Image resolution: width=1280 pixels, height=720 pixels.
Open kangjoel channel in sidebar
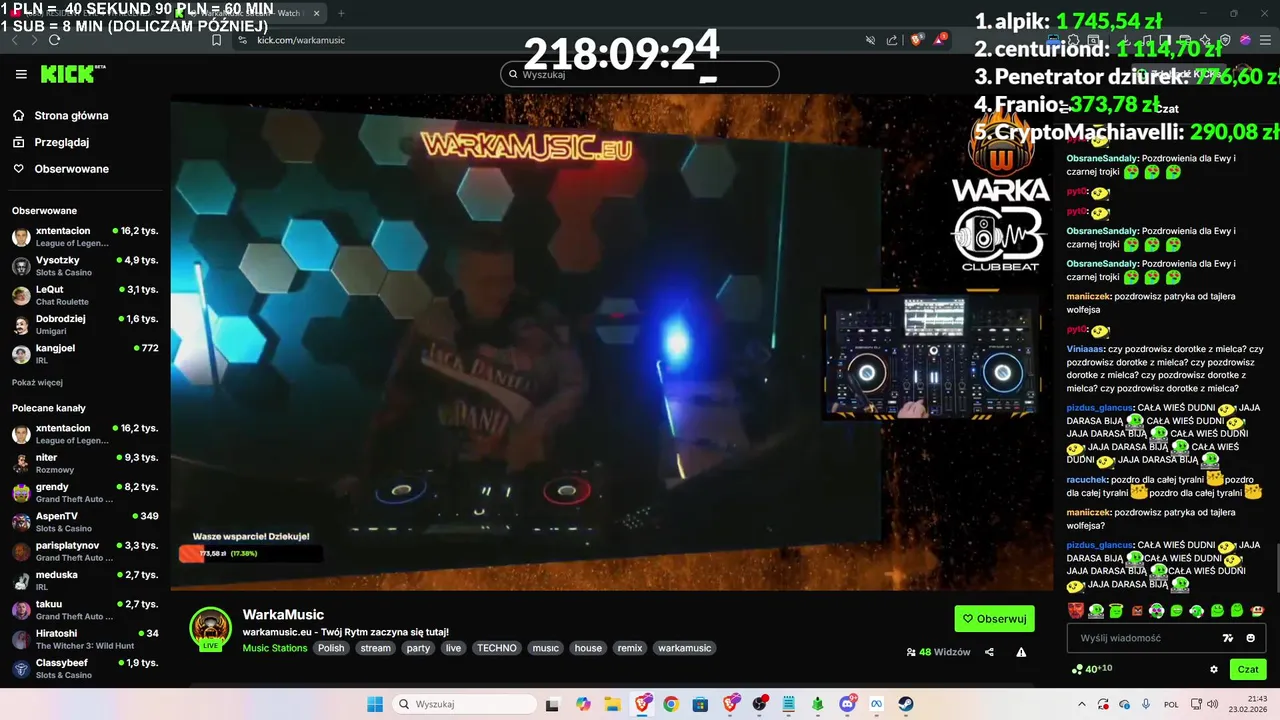pyautogui.click(x=85, y=354)
